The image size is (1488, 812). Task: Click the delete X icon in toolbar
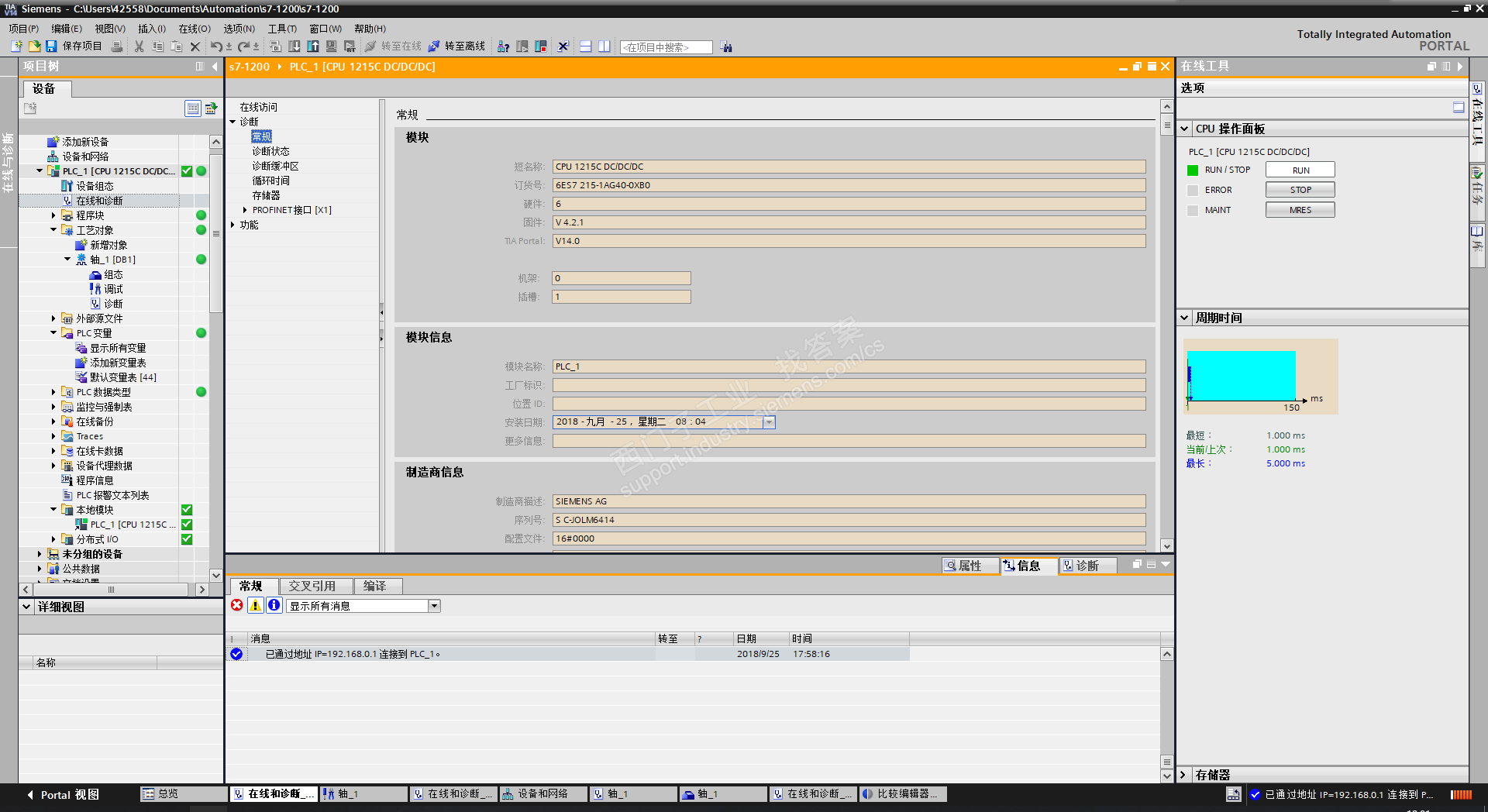tap(195, 46)
